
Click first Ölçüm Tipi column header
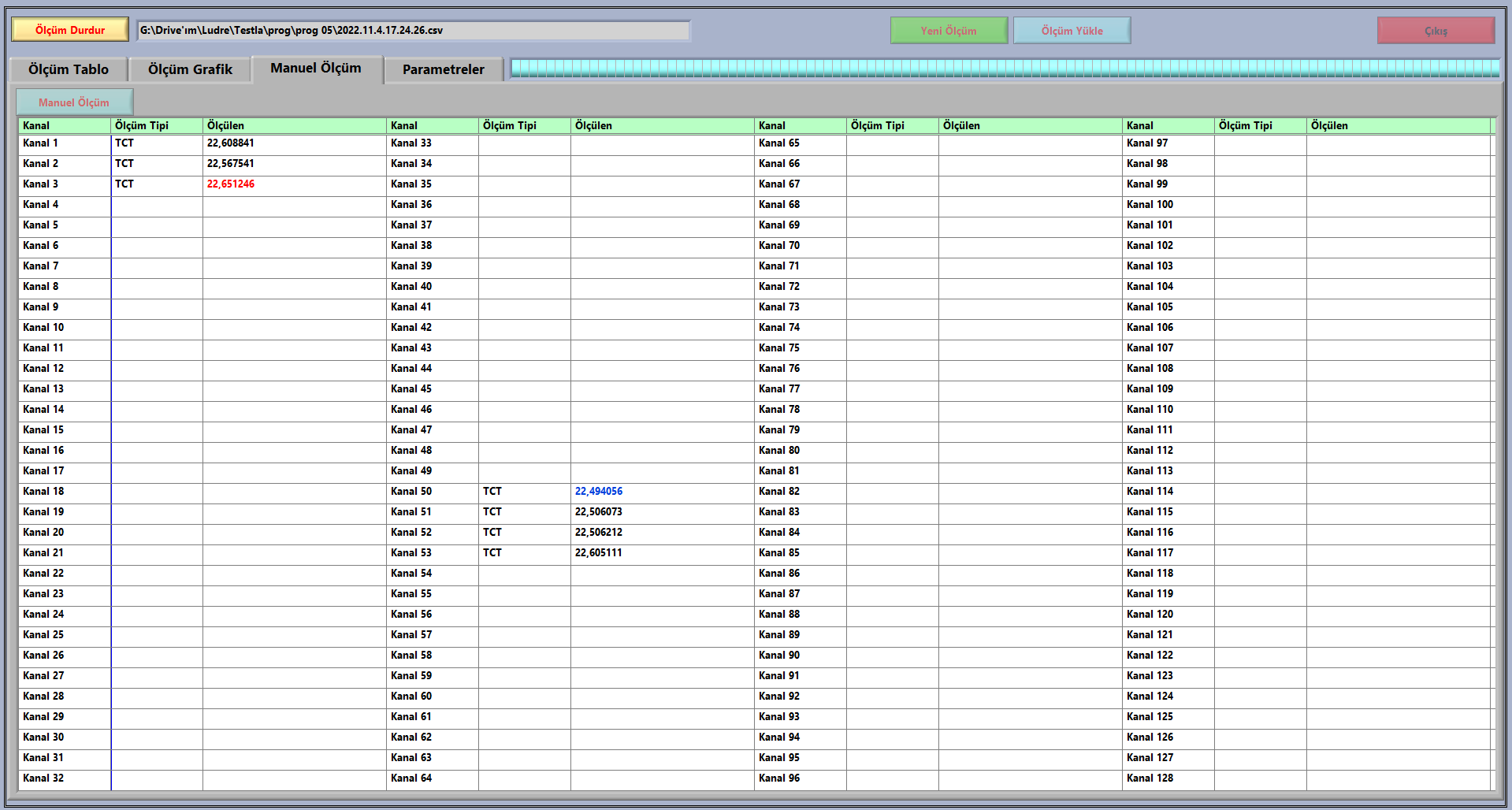pos(156,125)
